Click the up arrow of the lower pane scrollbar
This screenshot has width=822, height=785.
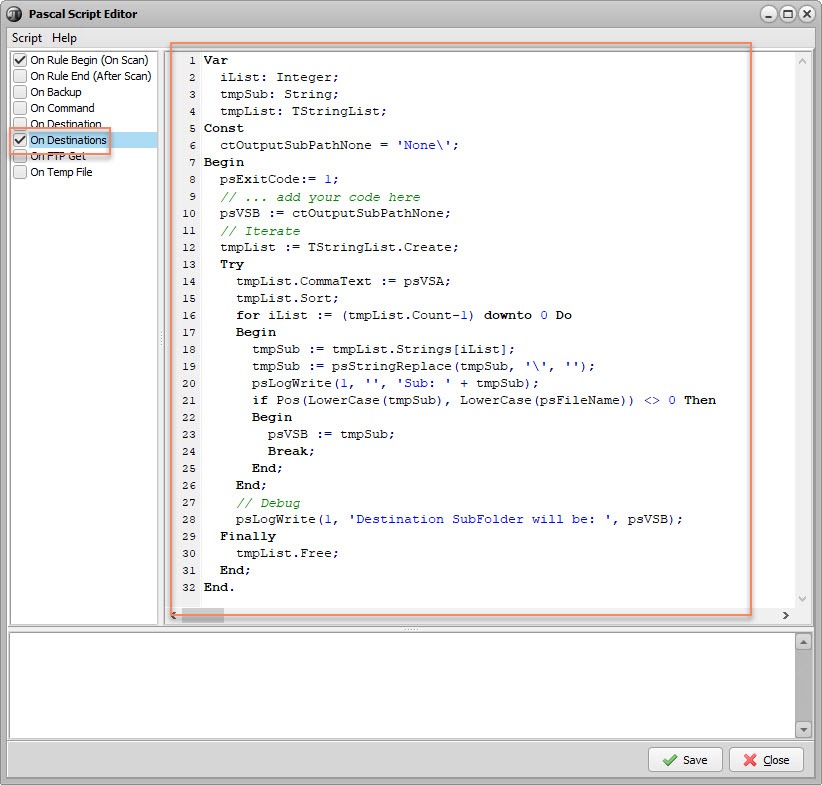[803, 643]
